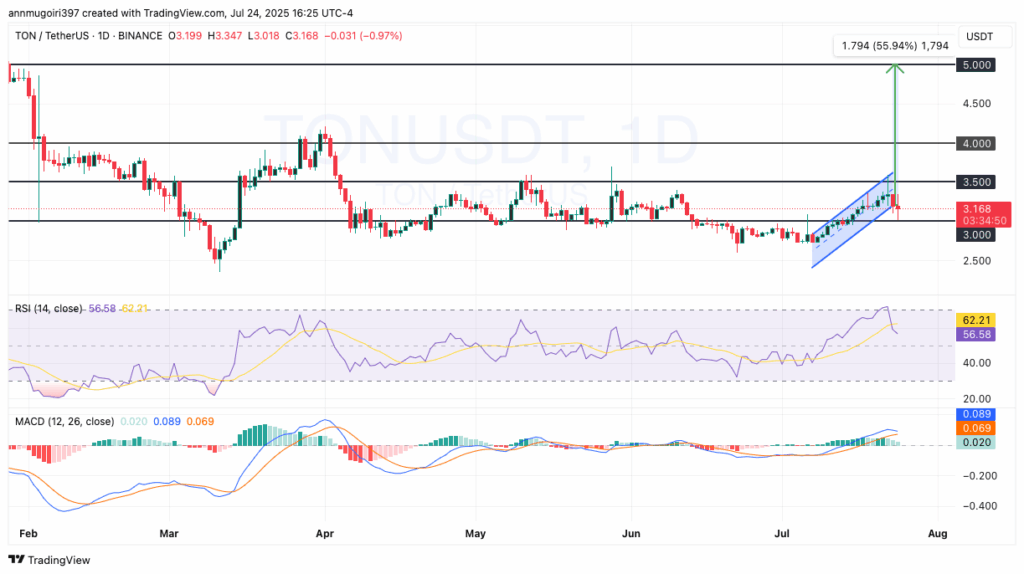Click the close price value C3.168

coord(301,36)
